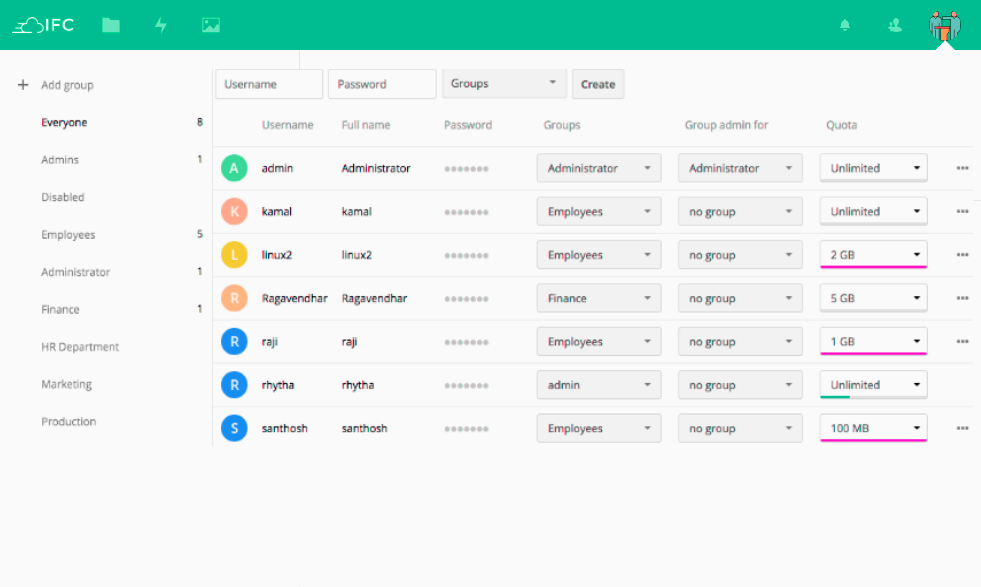Select the Finance group in sidebar
The width and height of the screenshot is (981, 587).
pyautogui.click(x=60, y=310)
